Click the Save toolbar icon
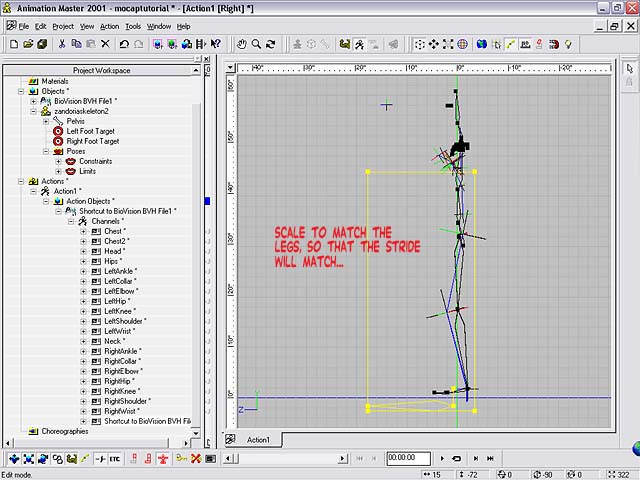 tap(42, 44)
